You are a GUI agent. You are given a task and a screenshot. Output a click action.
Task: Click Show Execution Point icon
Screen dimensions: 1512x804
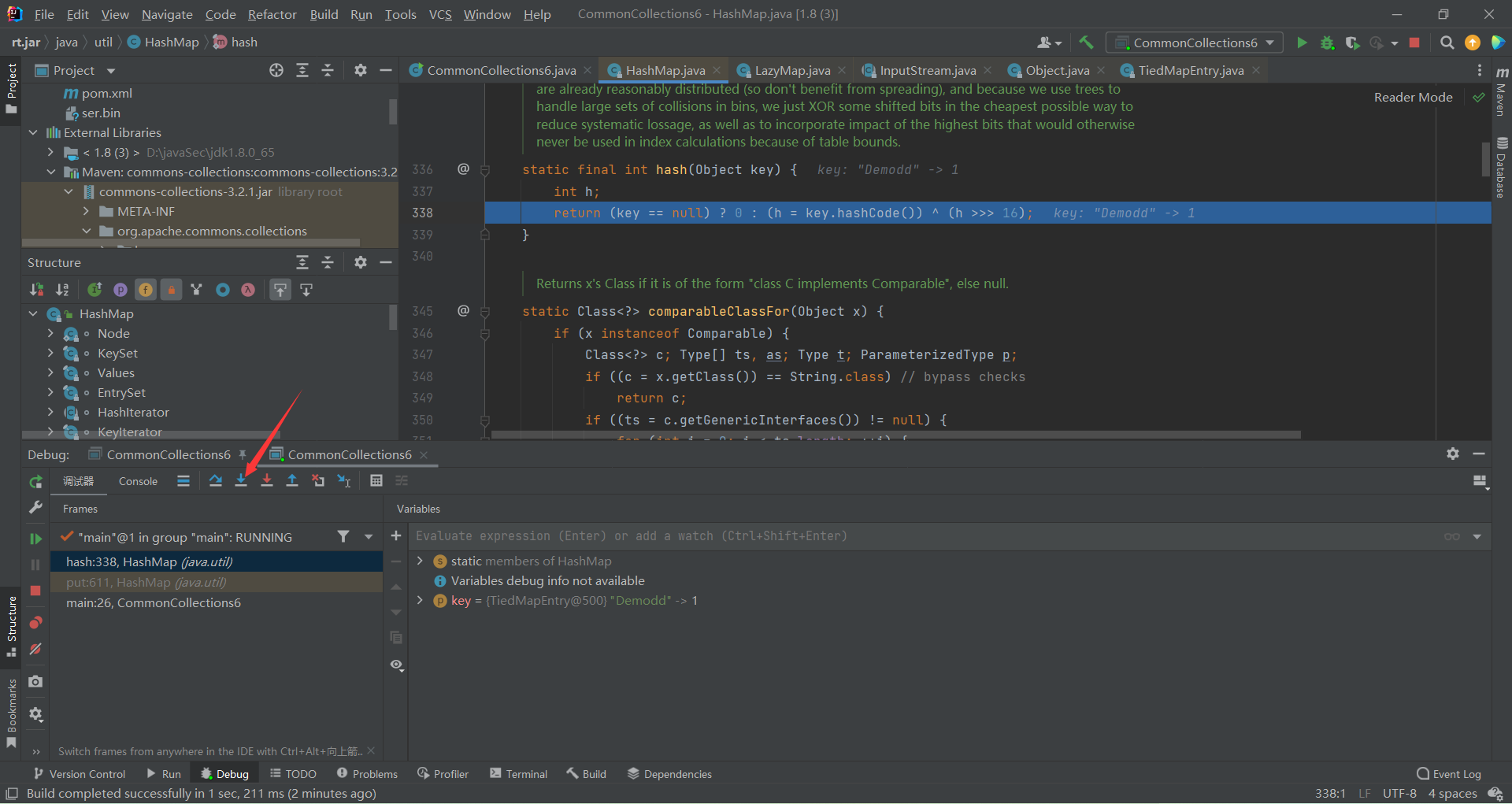click(x=183, y=480)
